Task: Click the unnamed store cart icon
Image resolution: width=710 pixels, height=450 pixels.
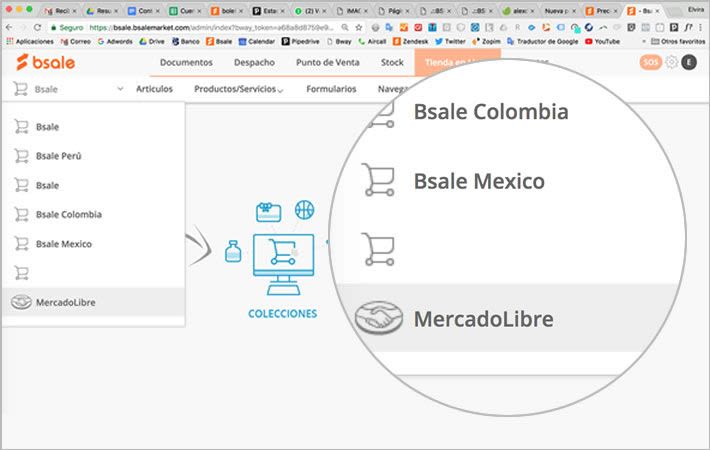Action: [x=20, y=272]
